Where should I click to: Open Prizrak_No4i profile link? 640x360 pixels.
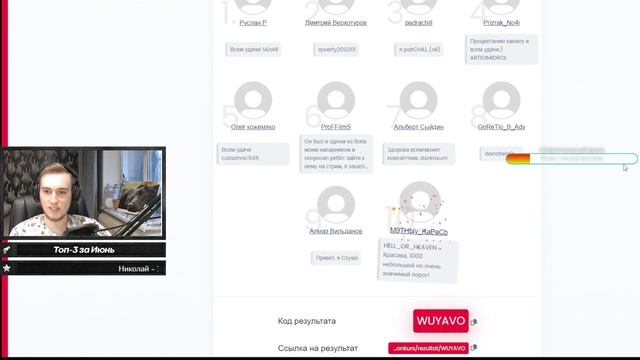coord(501,22)
